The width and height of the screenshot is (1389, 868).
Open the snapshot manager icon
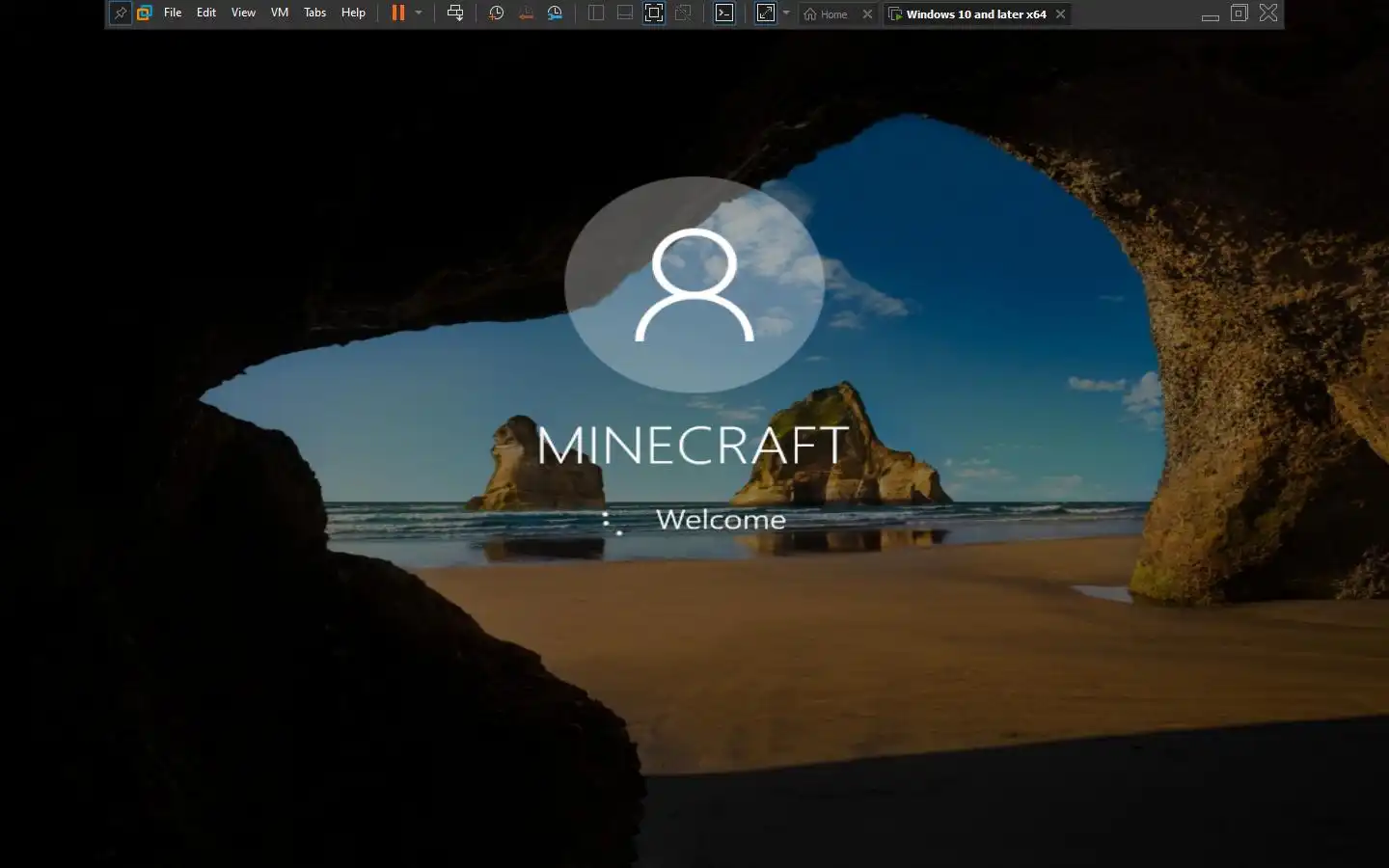point(555,14)
